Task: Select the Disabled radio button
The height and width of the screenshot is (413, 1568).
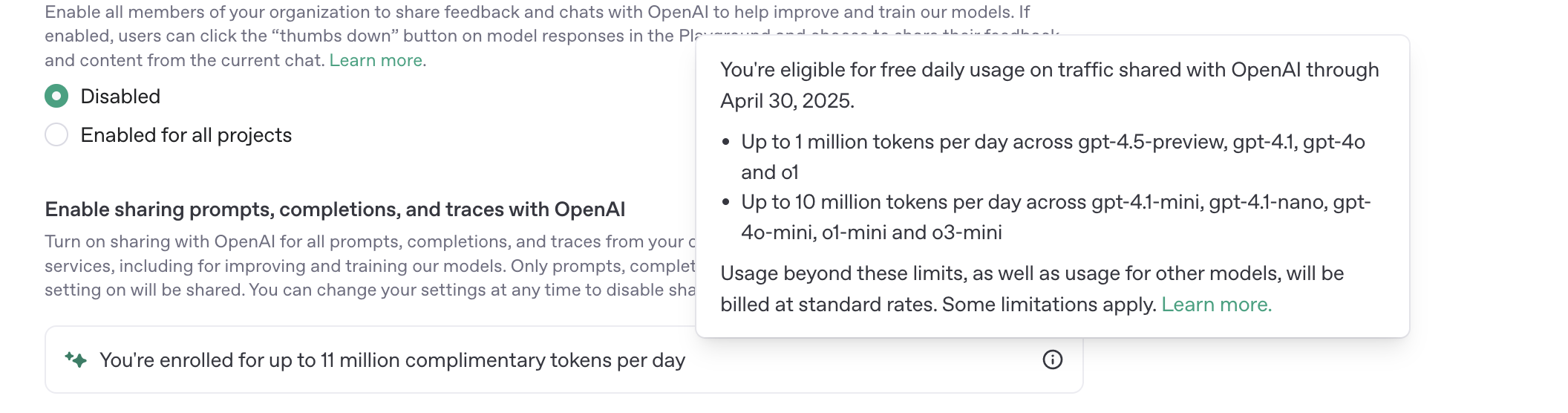Action: pyautogui.click(x=56, y=96)
